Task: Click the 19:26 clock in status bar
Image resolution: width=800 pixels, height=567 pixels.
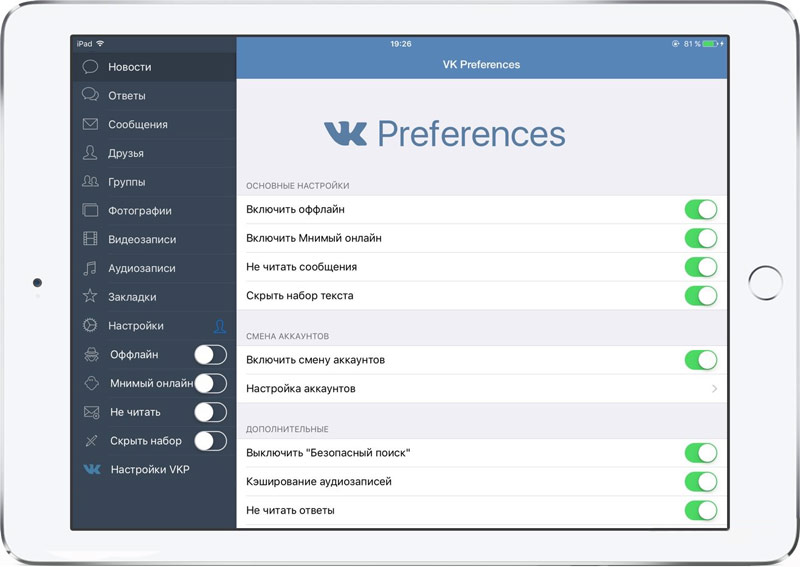Action: click(x=401, y=44)
